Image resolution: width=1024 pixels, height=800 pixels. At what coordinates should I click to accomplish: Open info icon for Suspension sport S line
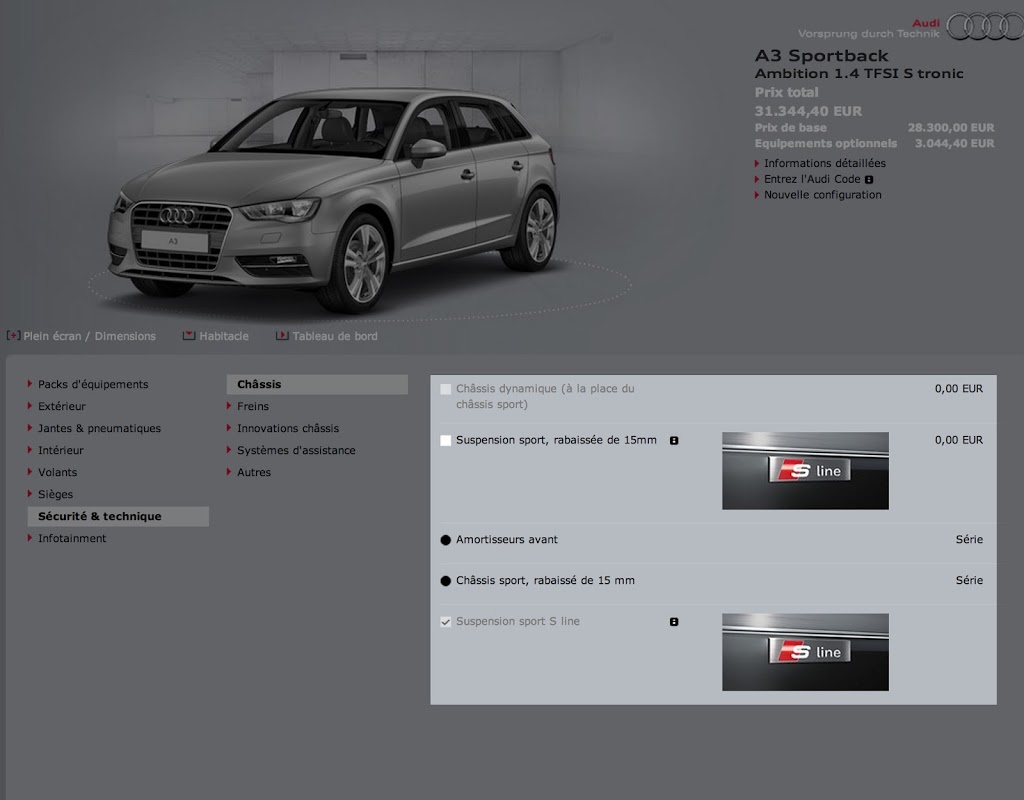(x=674, y=622)
